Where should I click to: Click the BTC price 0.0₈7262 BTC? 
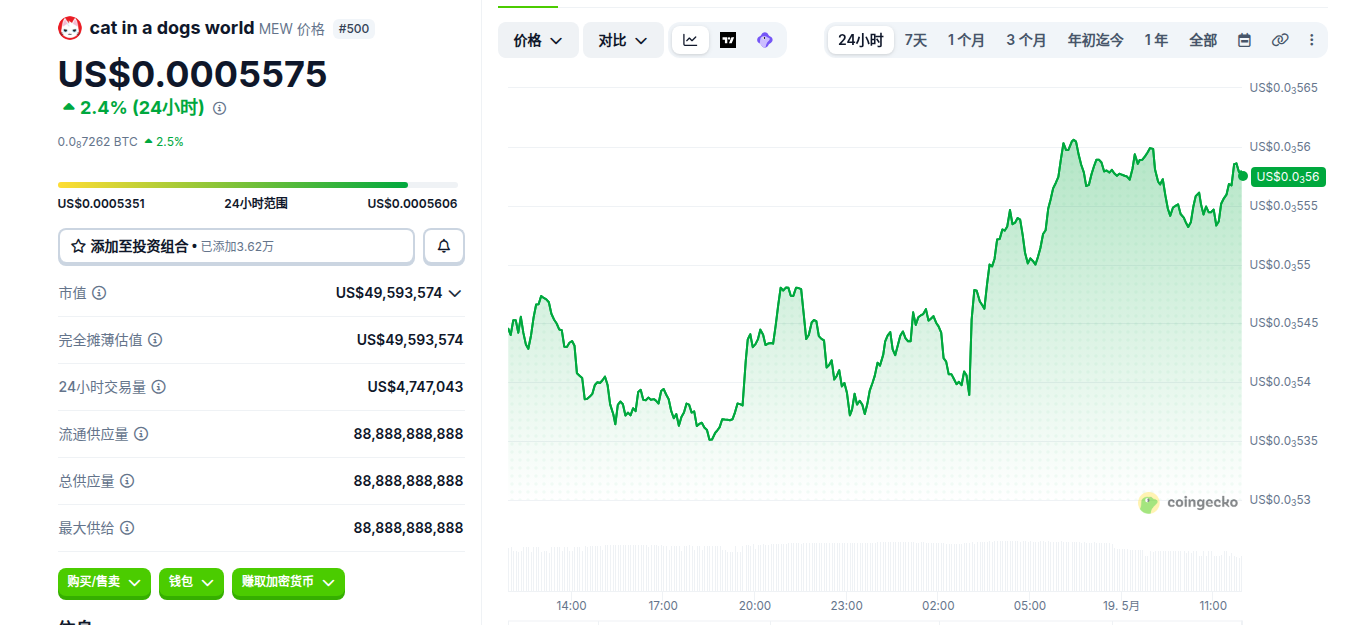pyautogui.click(x=98, y=142)
